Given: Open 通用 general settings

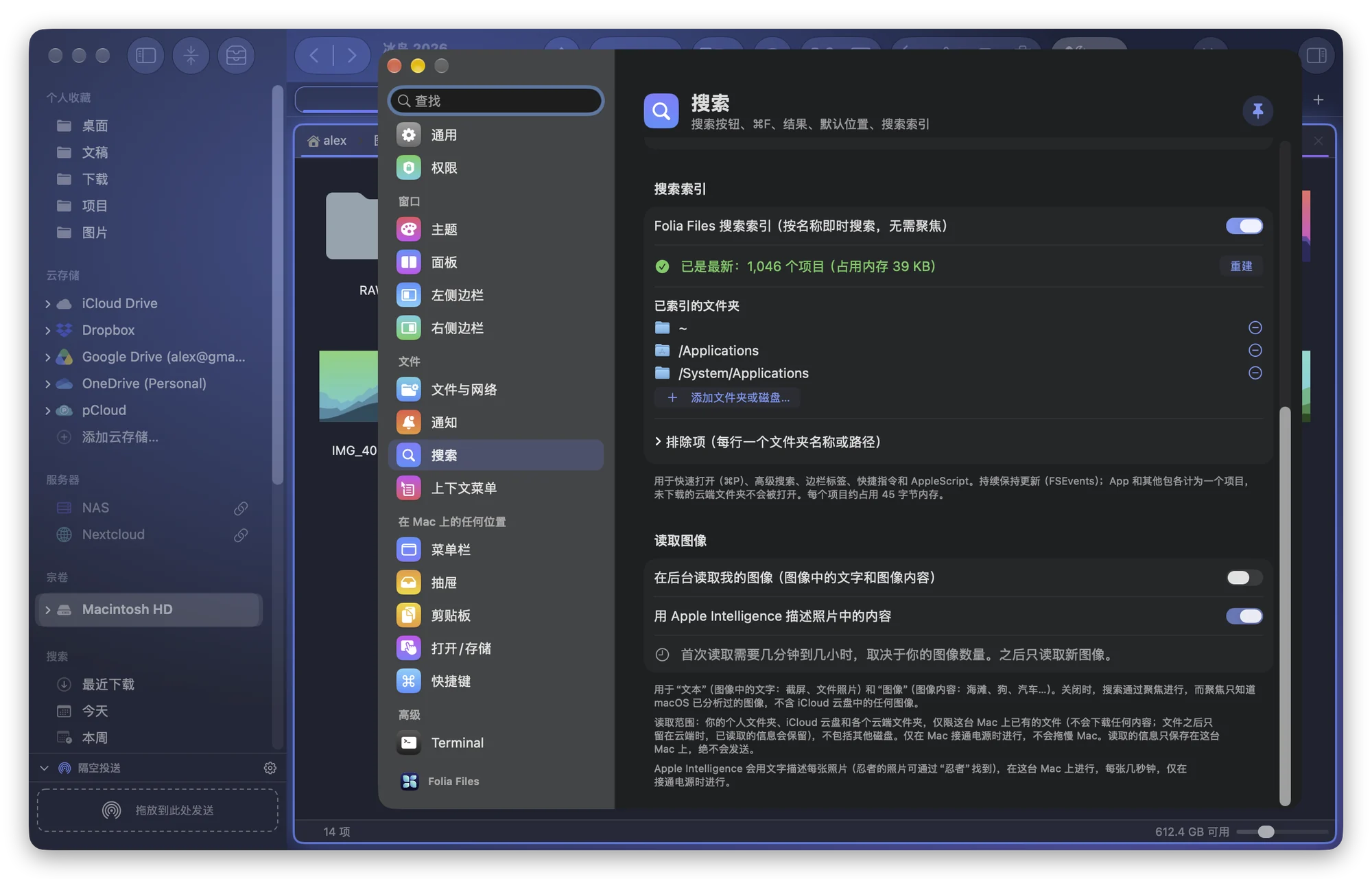Looking at the screenshot, I should pos(495,135).
